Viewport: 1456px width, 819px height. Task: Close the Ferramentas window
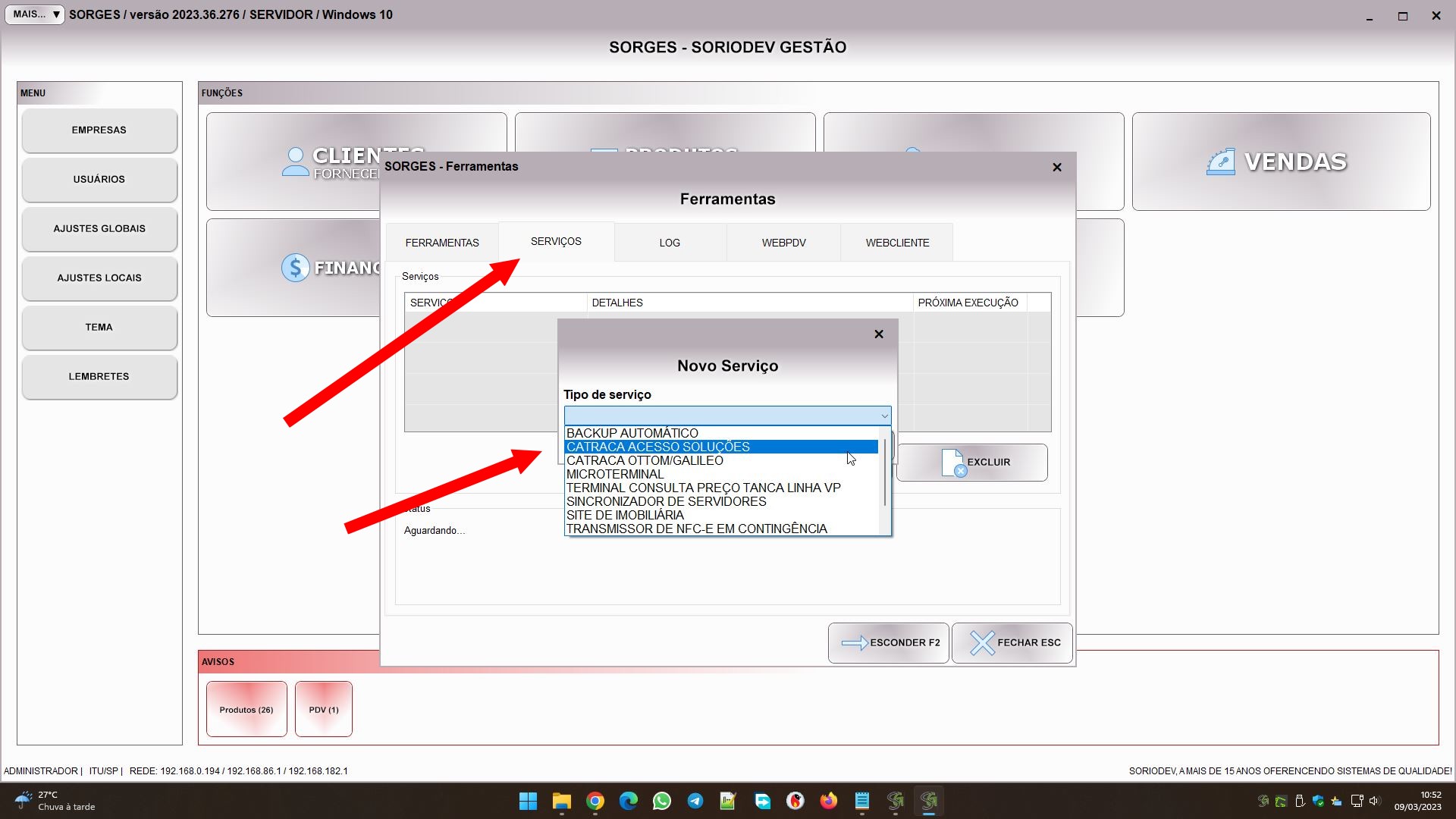(x=1057, y=167)
